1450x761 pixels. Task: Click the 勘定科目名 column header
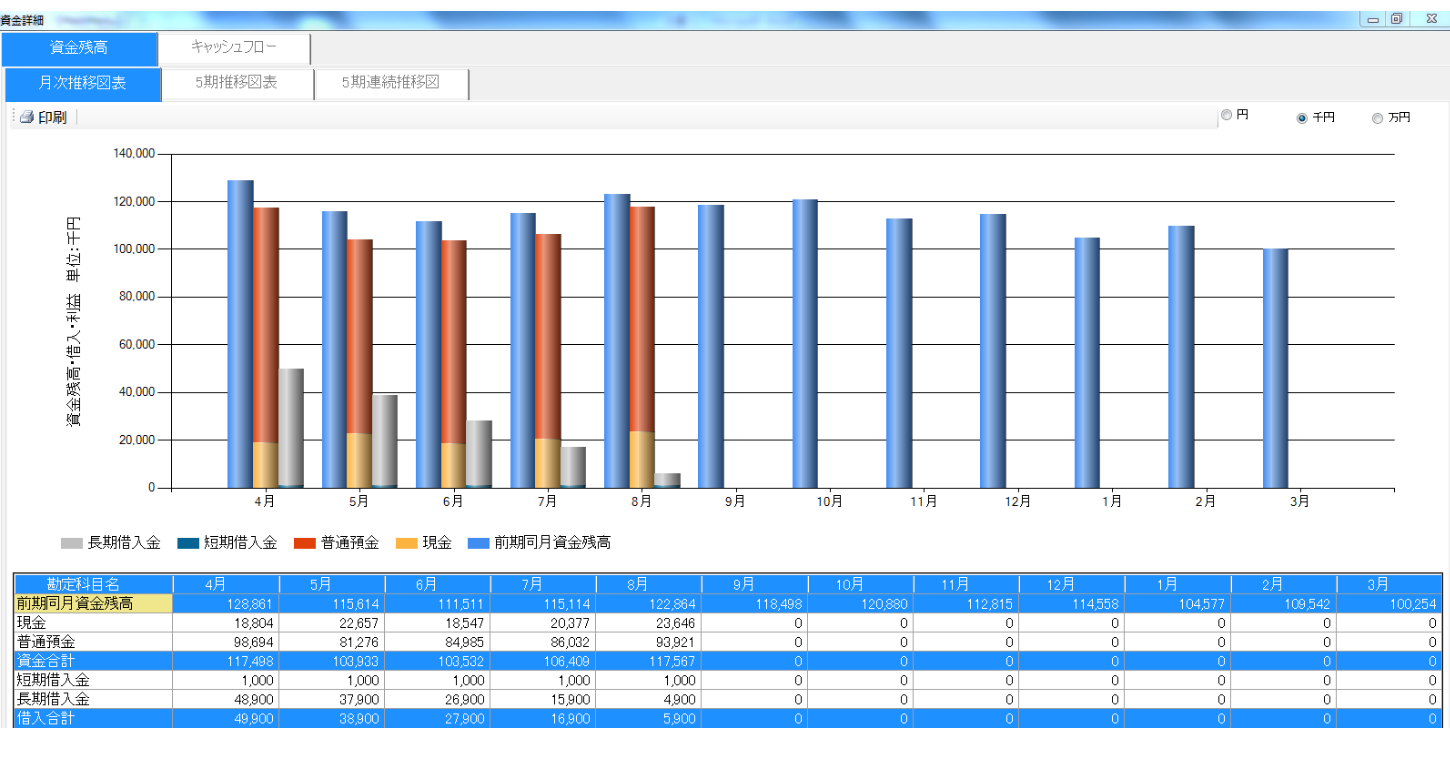click(93, 584)
